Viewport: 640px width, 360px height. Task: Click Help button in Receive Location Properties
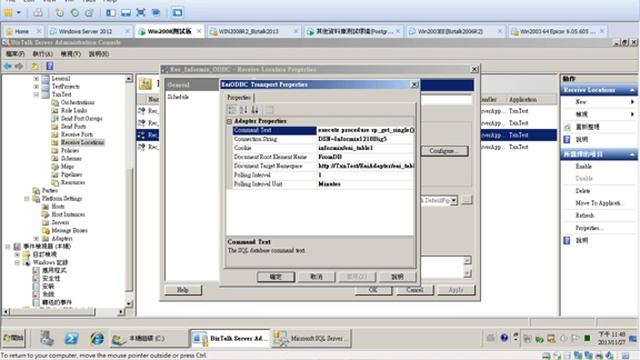pyautogui.click(x=183, y=290)
